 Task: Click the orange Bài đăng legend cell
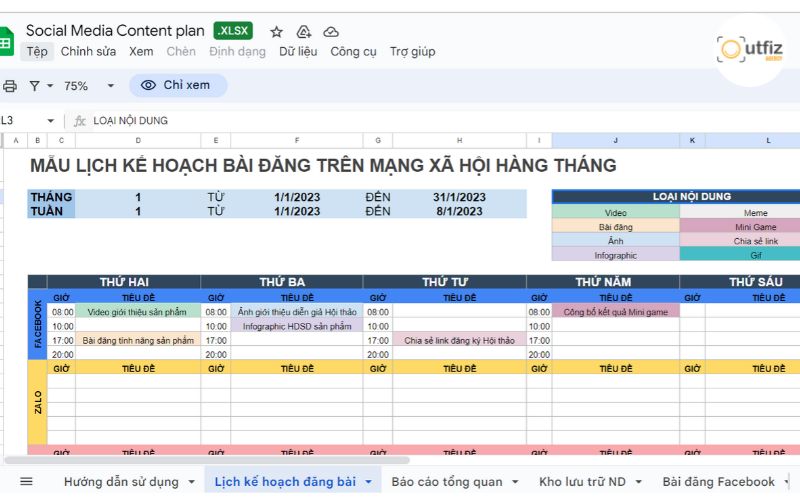[x=615, y=227]
